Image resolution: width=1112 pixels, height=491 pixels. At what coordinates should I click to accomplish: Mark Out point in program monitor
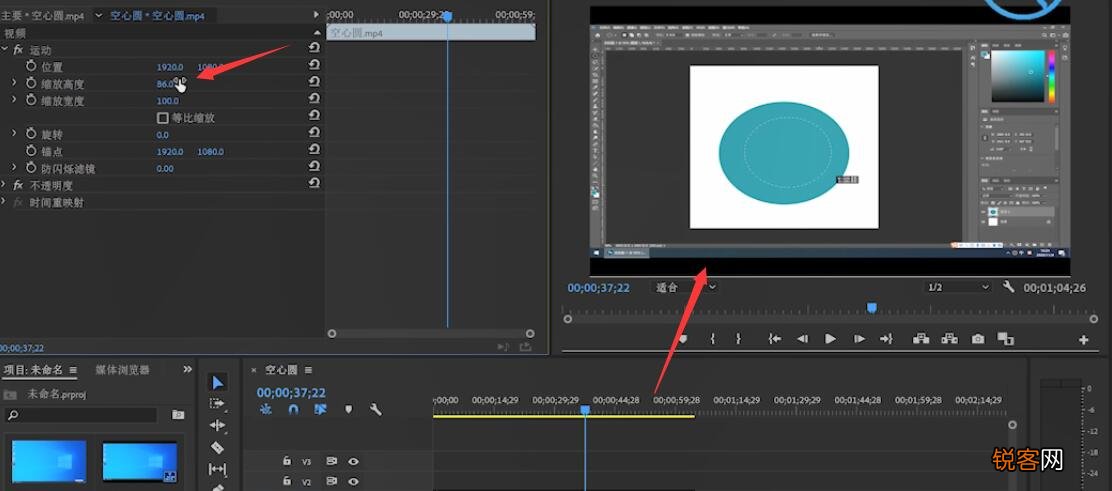click(x=738, y=339)
